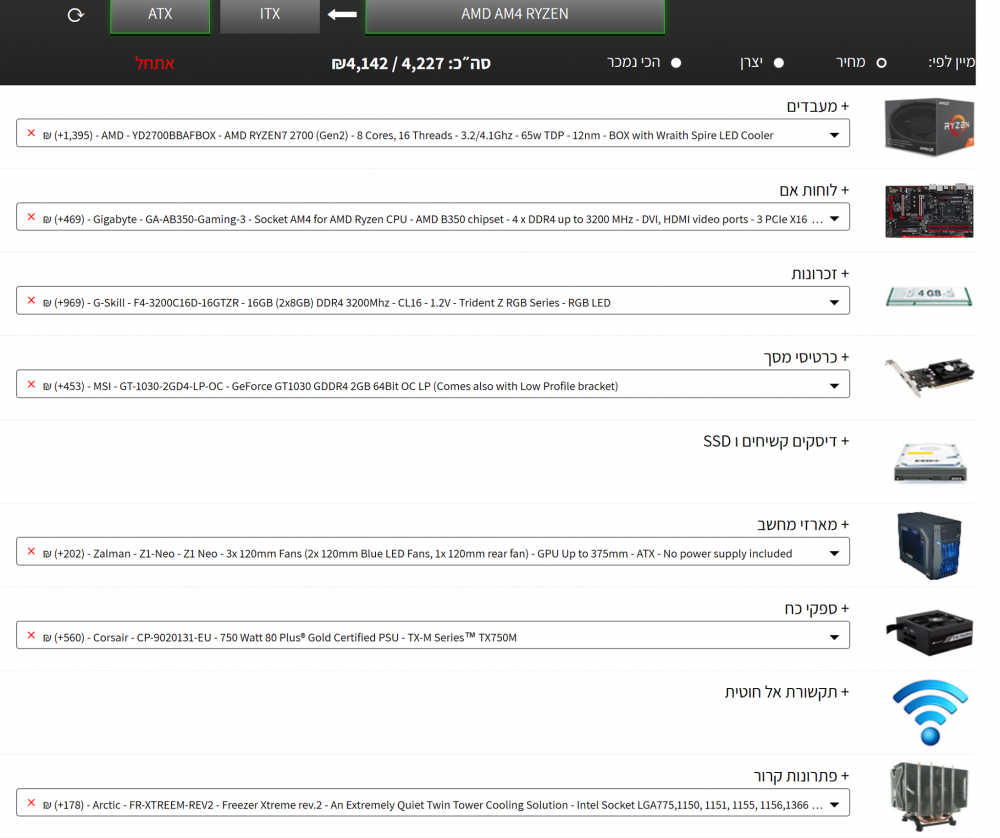Expand the כרטיסי מסך section
Screen dimensions: 1000x838
pyautogui.click(x=807, y=358)
